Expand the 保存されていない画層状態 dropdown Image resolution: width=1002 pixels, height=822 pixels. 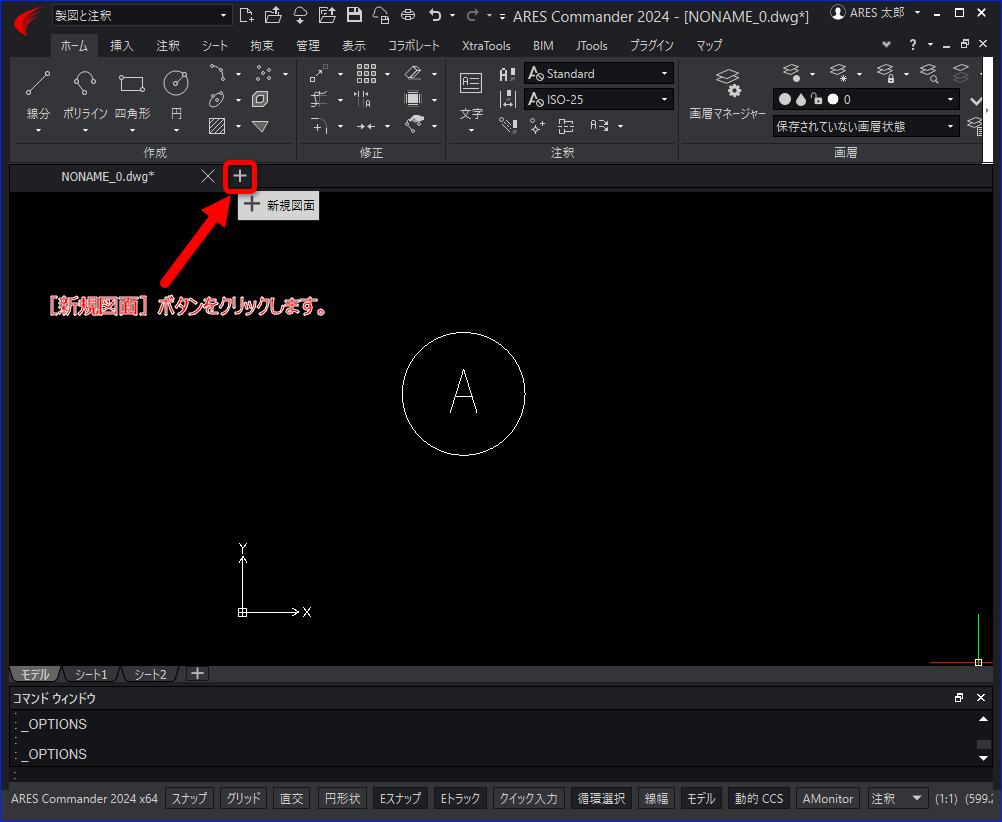866,127
